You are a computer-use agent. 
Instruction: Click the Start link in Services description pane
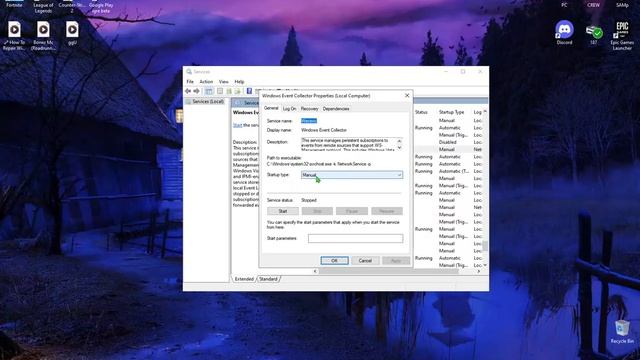(238, 125)
